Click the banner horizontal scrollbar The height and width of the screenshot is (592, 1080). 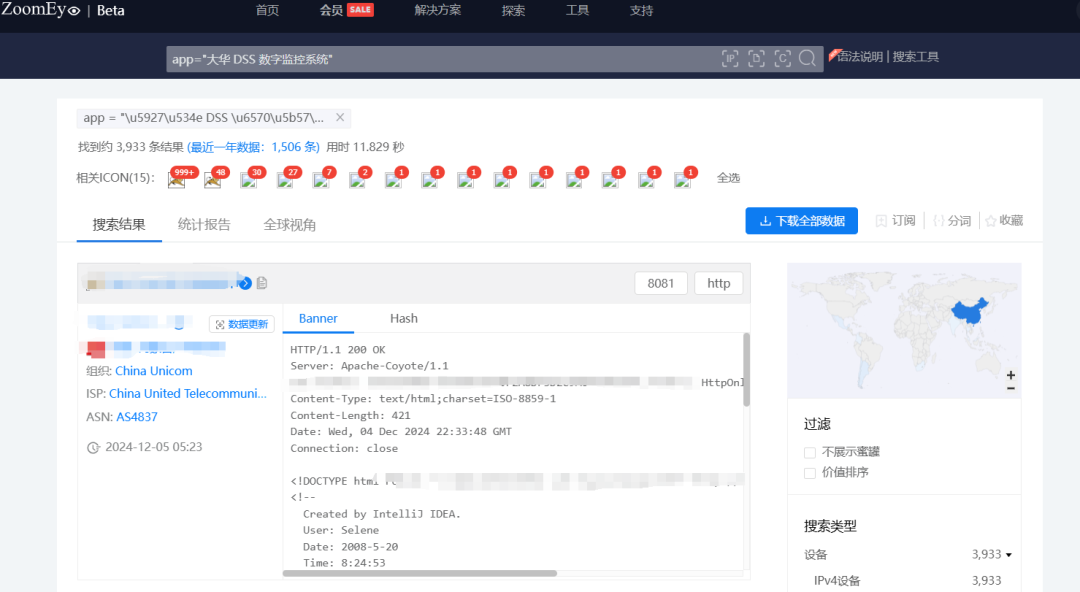[420, 573]
